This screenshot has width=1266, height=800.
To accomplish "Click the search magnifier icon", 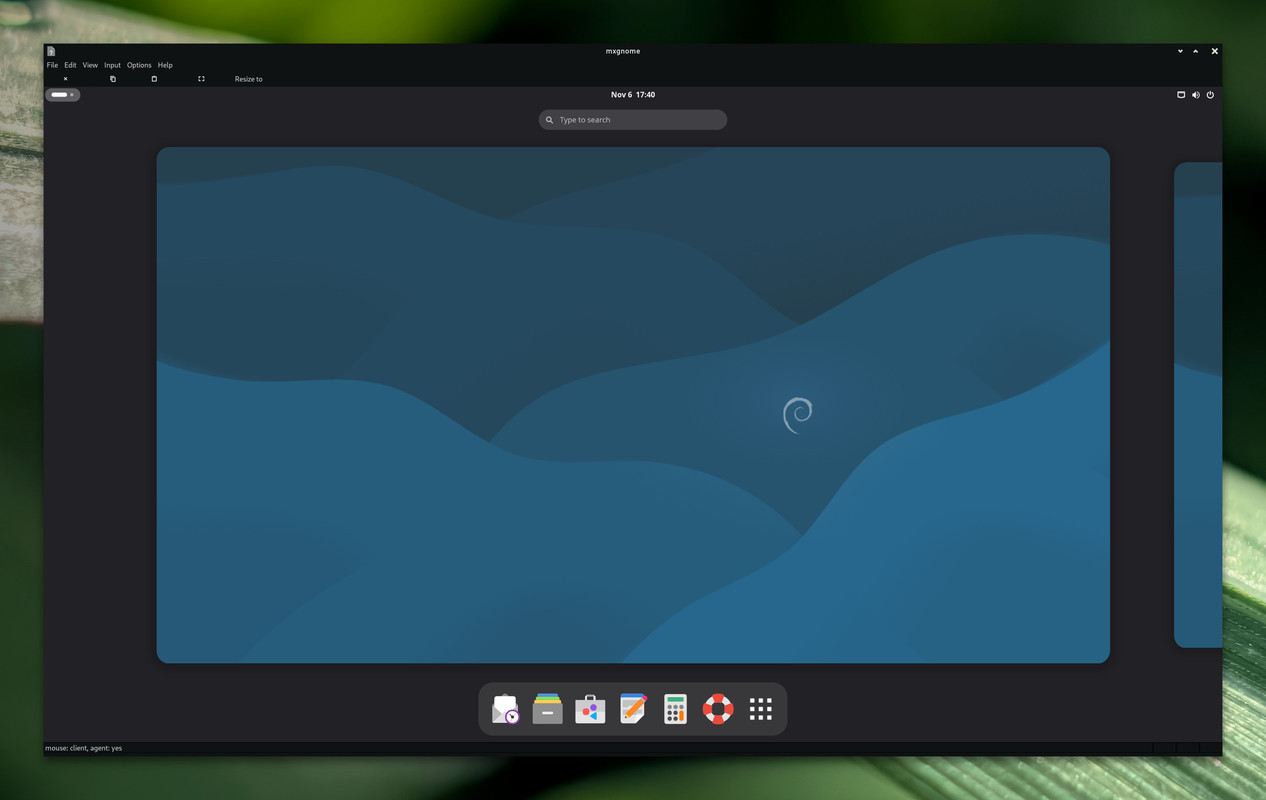I will point(550,120).
